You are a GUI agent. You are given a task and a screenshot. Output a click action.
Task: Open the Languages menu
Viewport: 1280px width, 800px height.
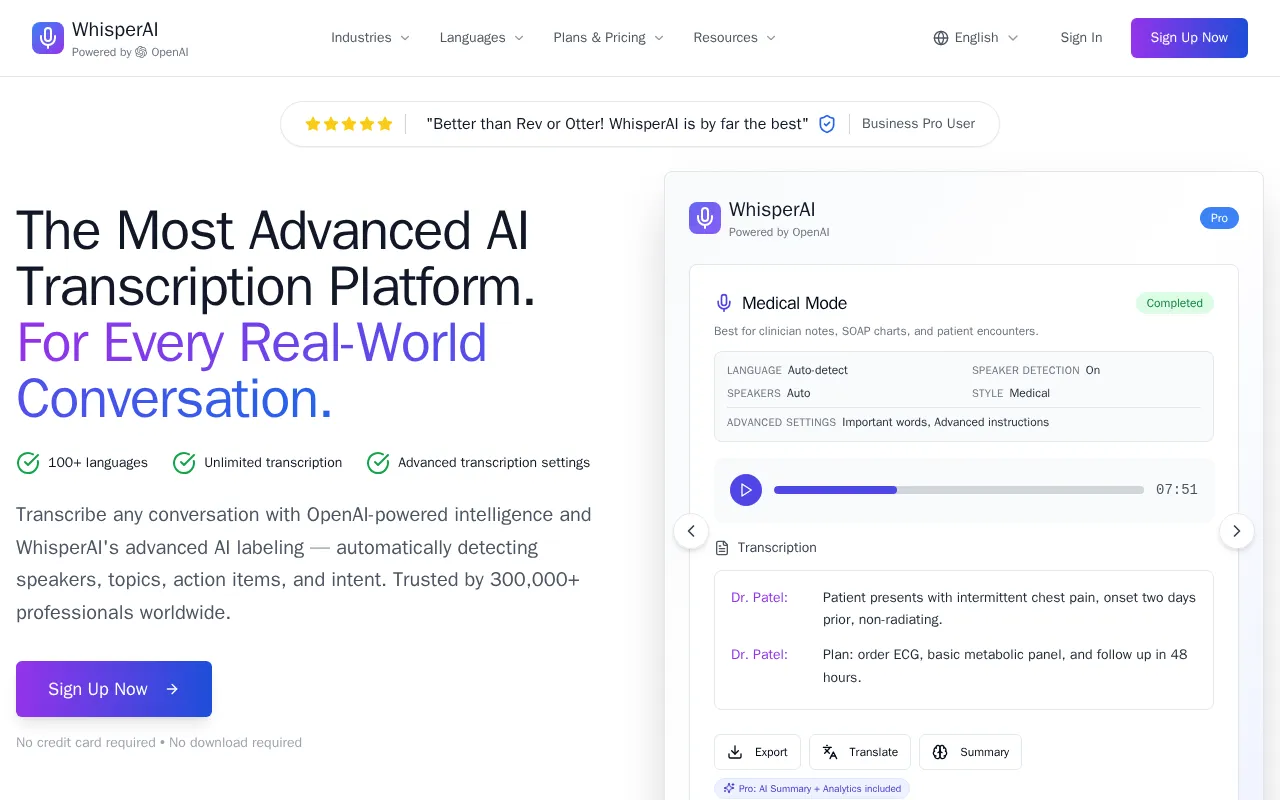click(x=482, y=38)
